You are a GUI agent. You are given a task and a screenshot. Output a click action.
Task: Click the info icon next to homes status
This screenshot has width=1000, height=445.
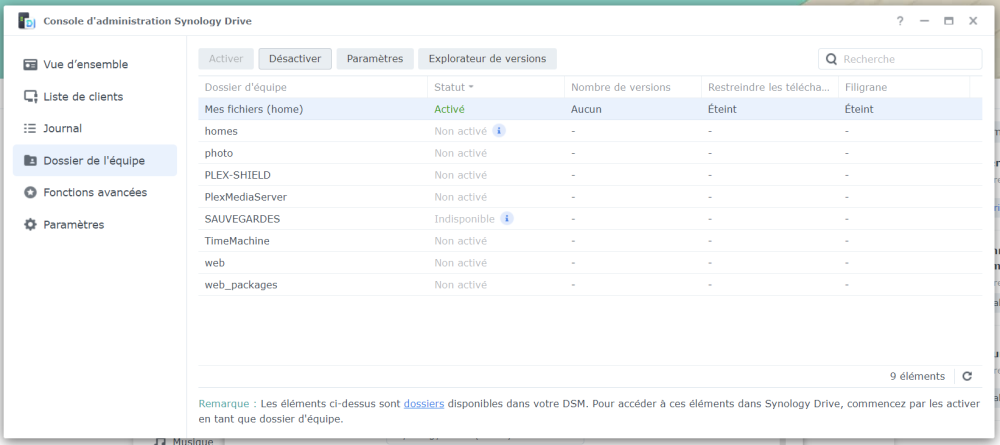[x=499, y=131]
